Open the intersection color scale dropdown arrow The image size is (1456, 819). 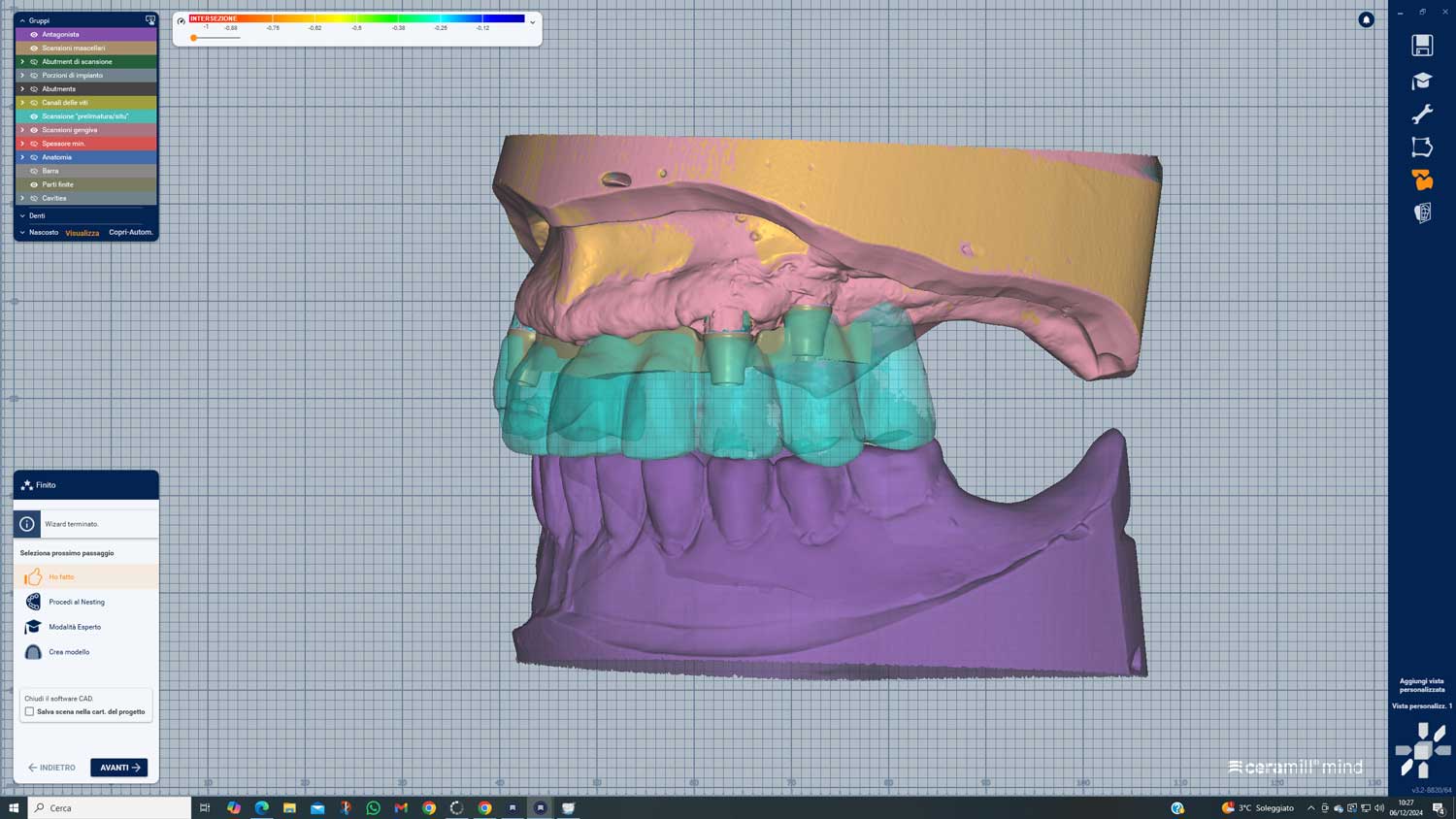point(532,22)
